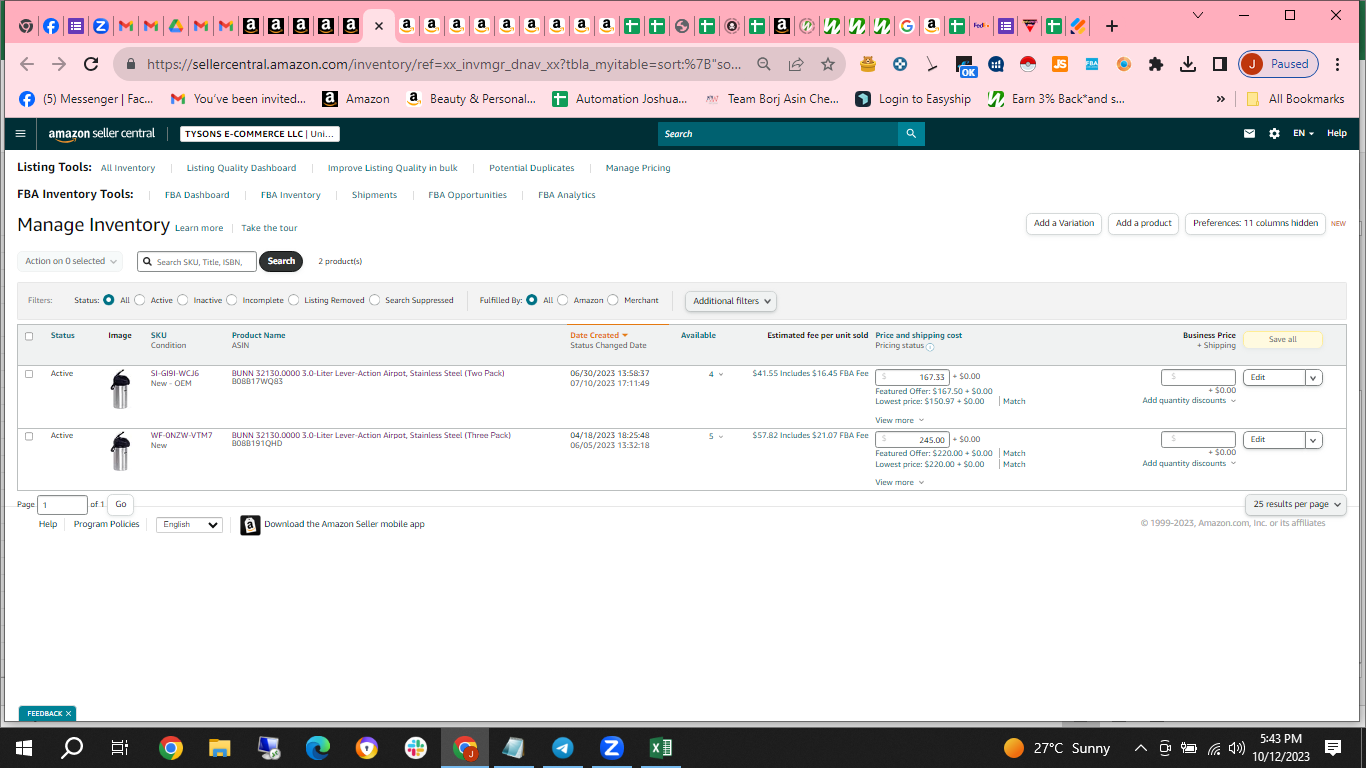Open the Chrome extensions puzzle icon
1366x768 pixels.
click(1156, 64)
